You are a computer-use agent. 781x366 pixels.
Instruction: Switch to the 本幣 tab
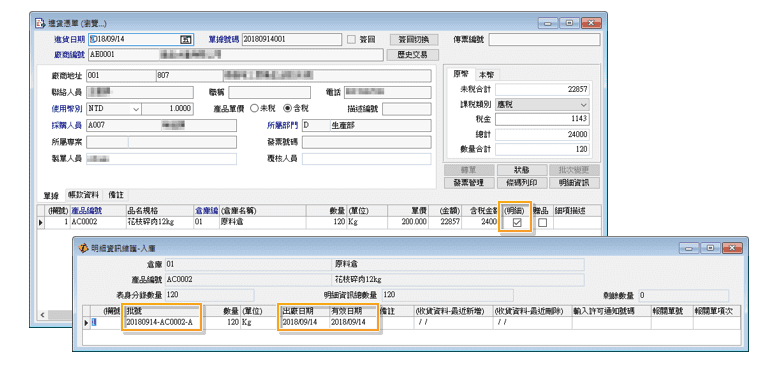(486, 75)
